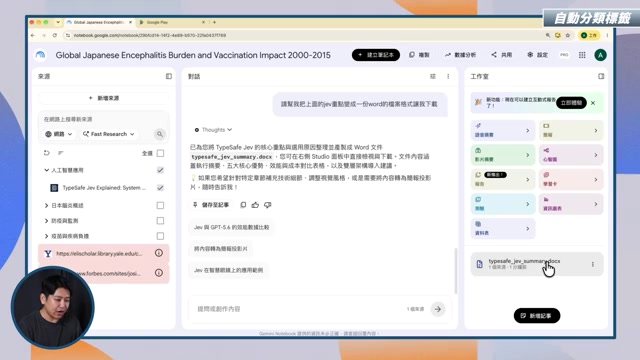Expand the 防疫與監測 group
The height and width of the screenshot is (360, 640).
[46, 221]
